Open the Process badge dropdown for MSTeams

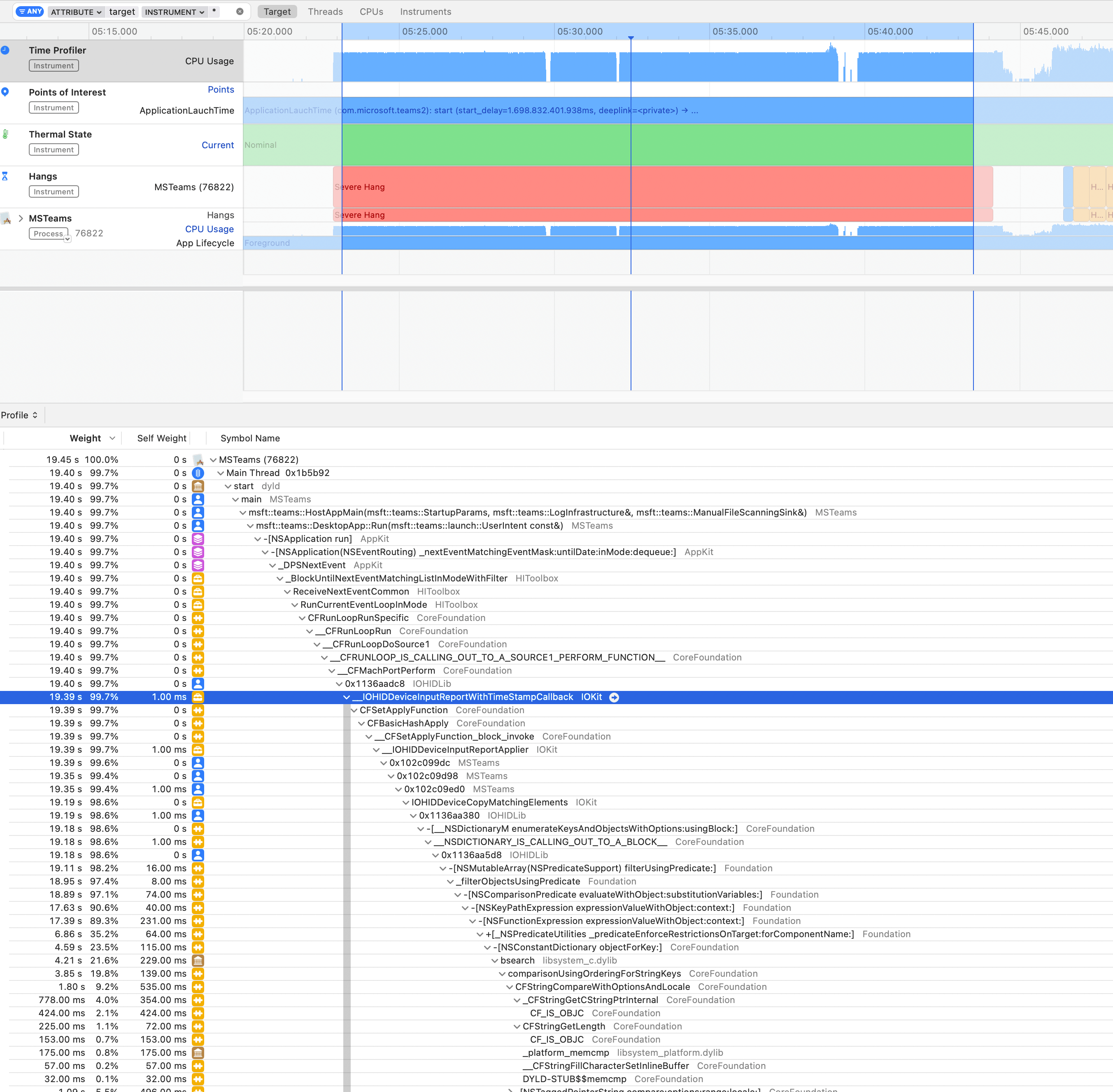pyautogui.click(x=67, y=238)
